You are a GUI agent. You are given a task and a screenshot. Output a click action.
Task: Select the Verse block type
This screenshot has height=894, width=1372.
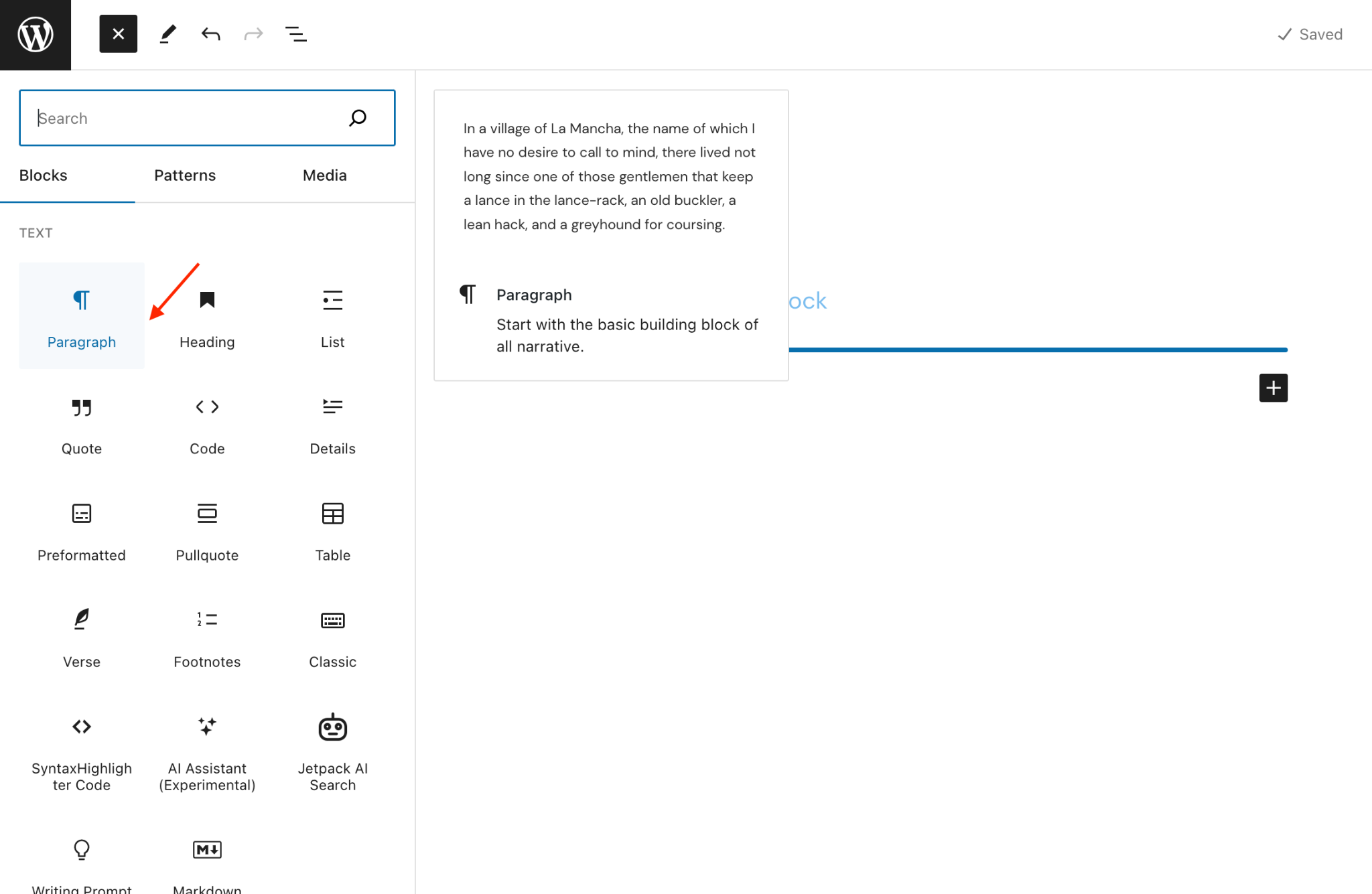click(81, 634)
